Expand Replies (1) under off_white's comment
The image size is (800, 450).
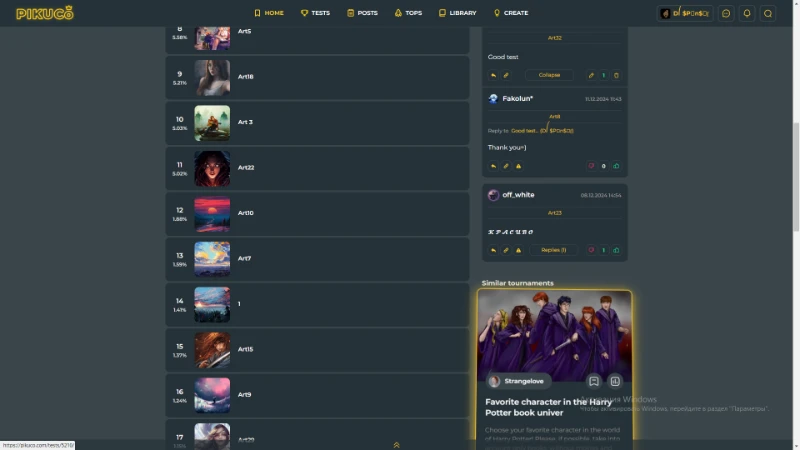tap(554, 250)
